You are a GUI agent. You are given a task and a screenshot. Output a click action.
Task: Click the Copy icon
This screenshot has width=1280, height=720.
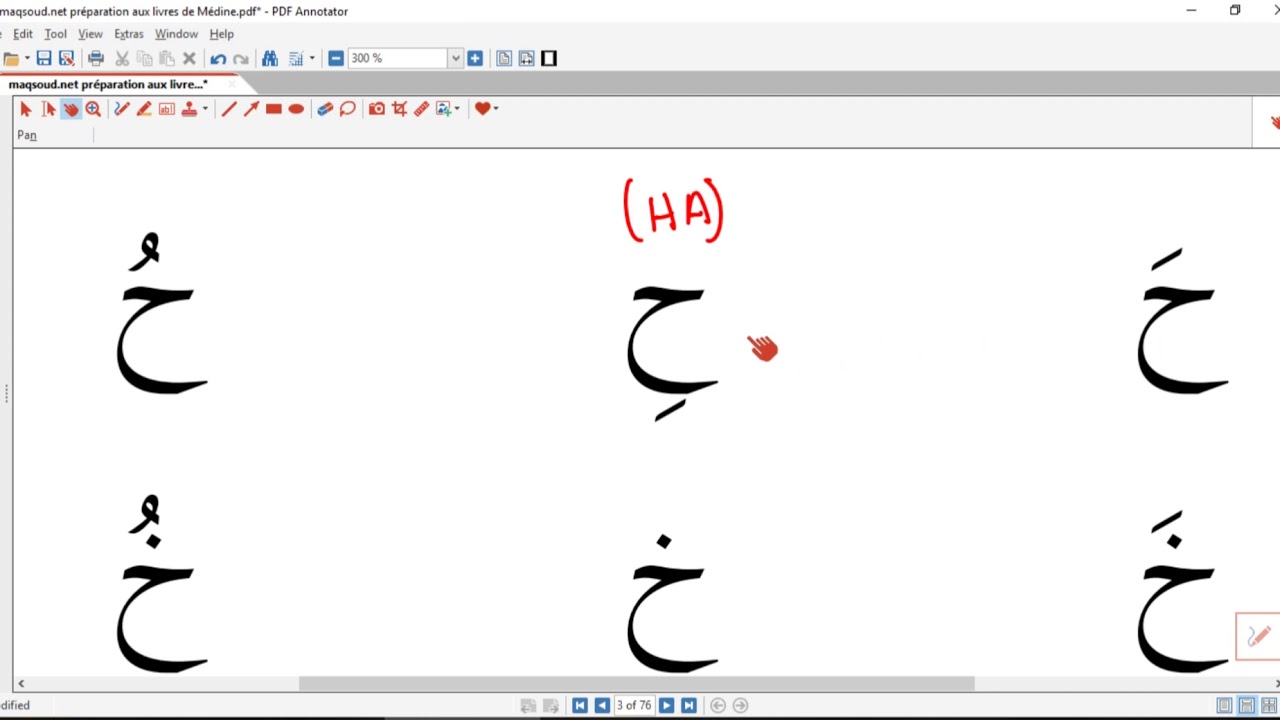(145, 58)
